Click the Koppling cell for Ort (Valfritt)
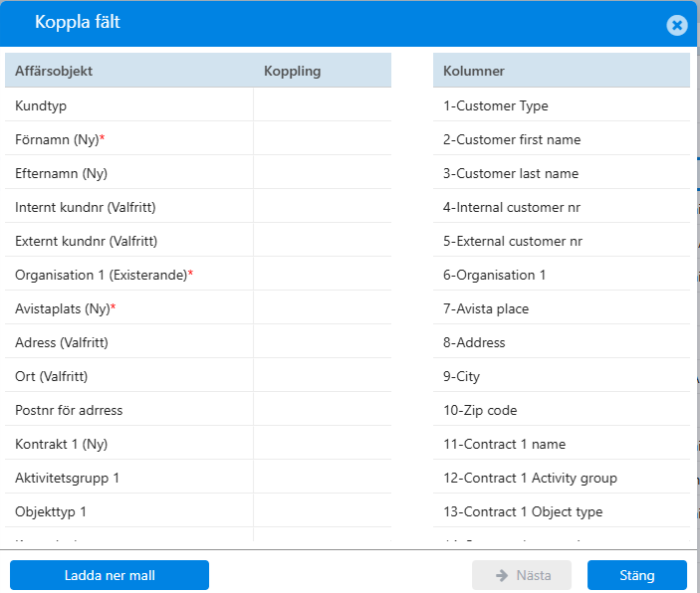The width and height of the screenshot is (700, 593). (322, 376)
